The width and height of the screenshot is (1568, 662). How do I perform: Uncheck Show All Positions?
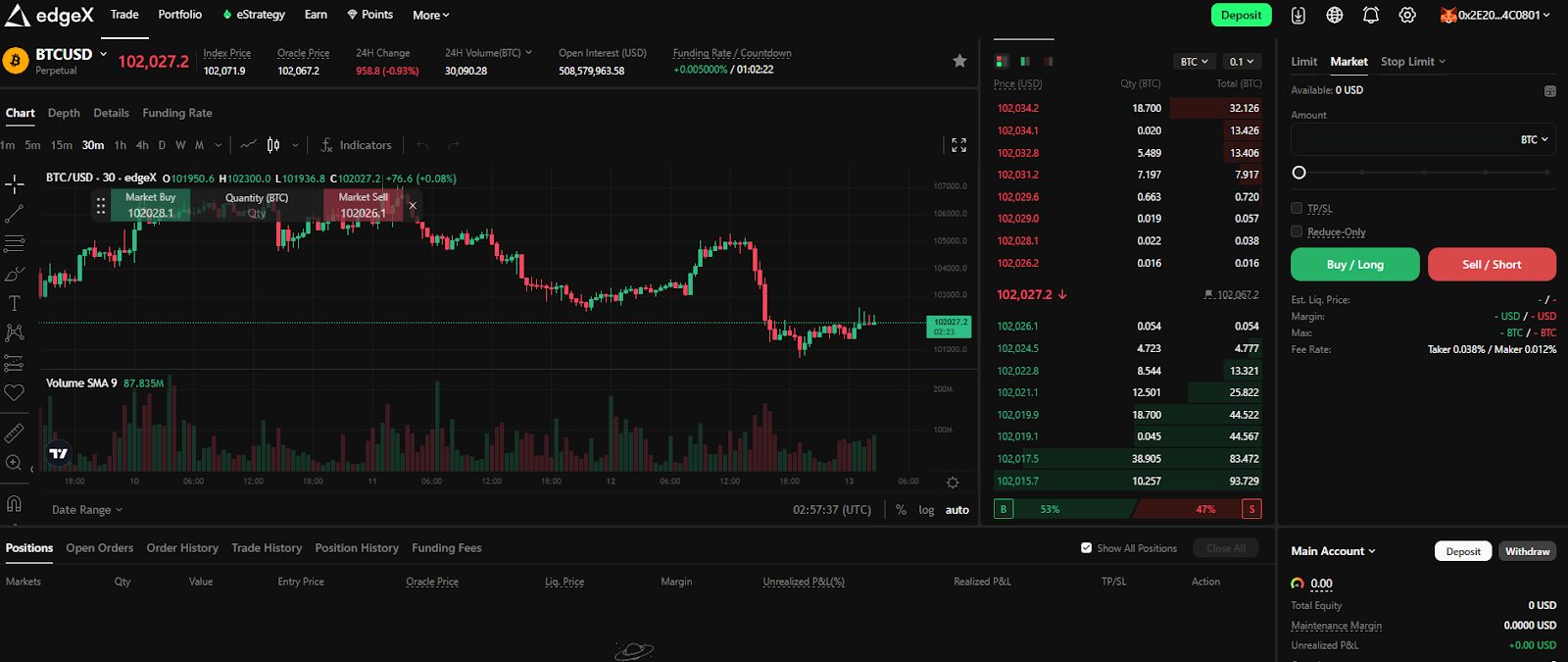pos(1086,548)
